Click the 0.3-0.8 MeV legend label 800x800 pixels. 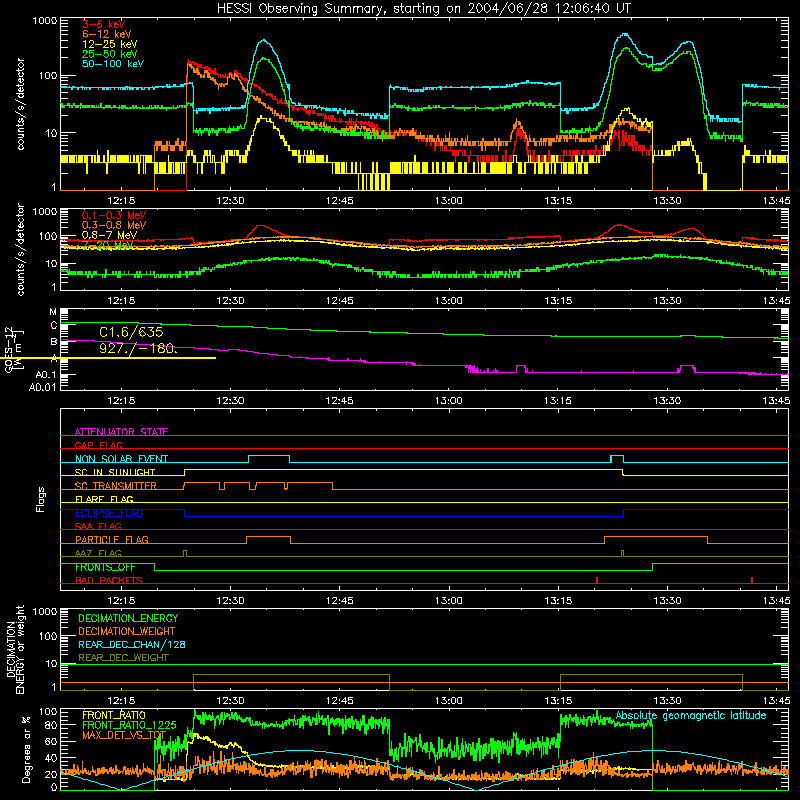tap(114, 225)
